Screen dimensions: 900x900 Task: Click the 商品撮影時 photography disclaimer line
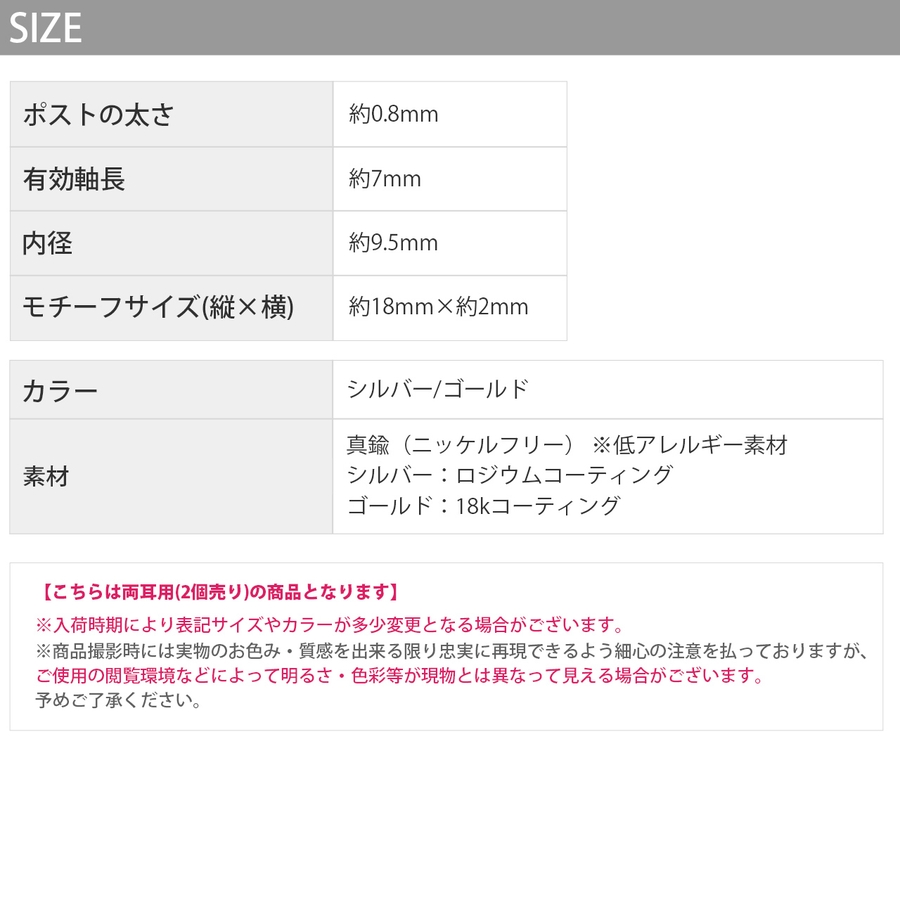coord(452,651)
